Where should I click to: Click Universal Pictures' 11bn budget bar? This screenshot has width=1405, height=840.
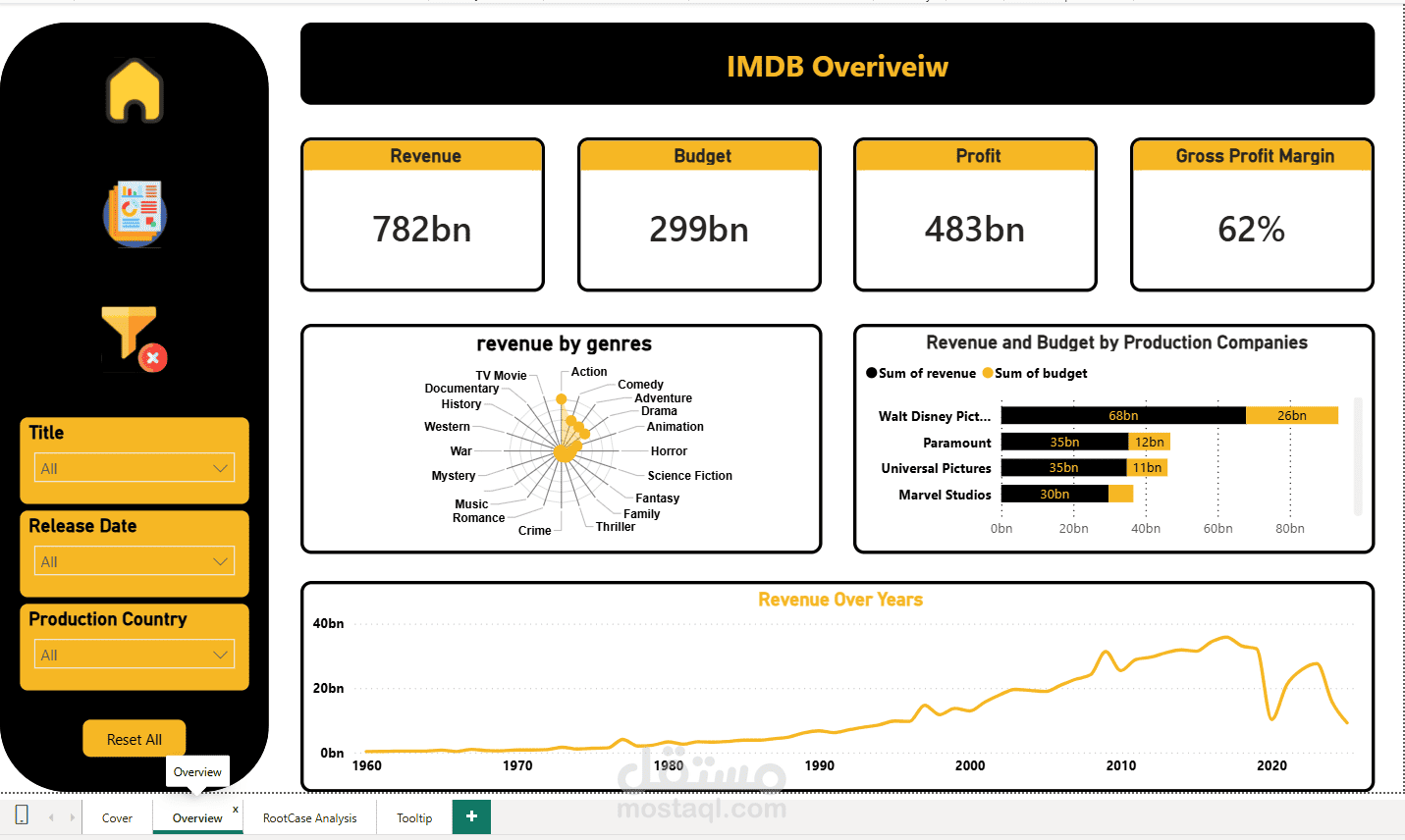(x=1147, y=468)
